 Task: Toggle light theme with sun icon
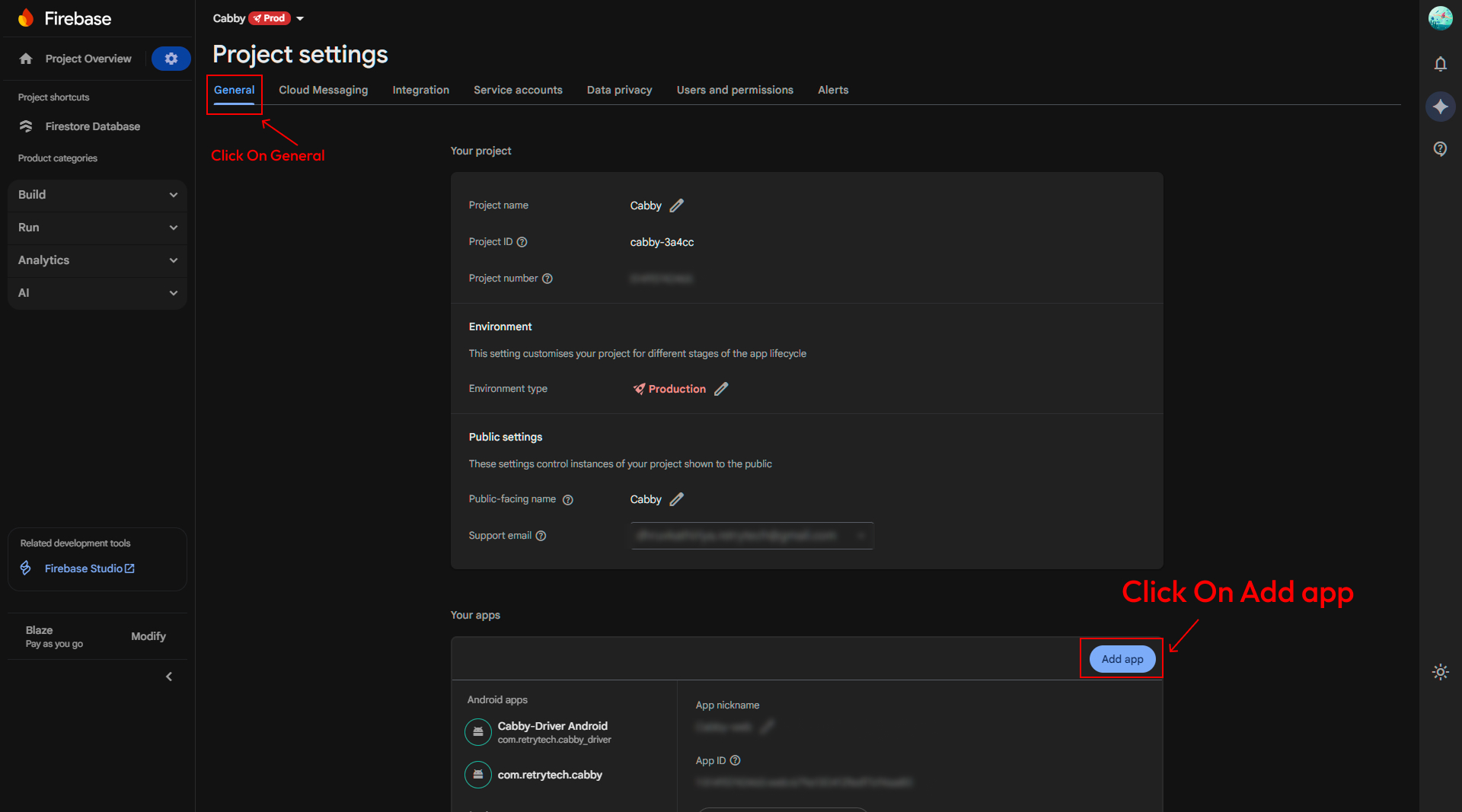[1441, 672]
